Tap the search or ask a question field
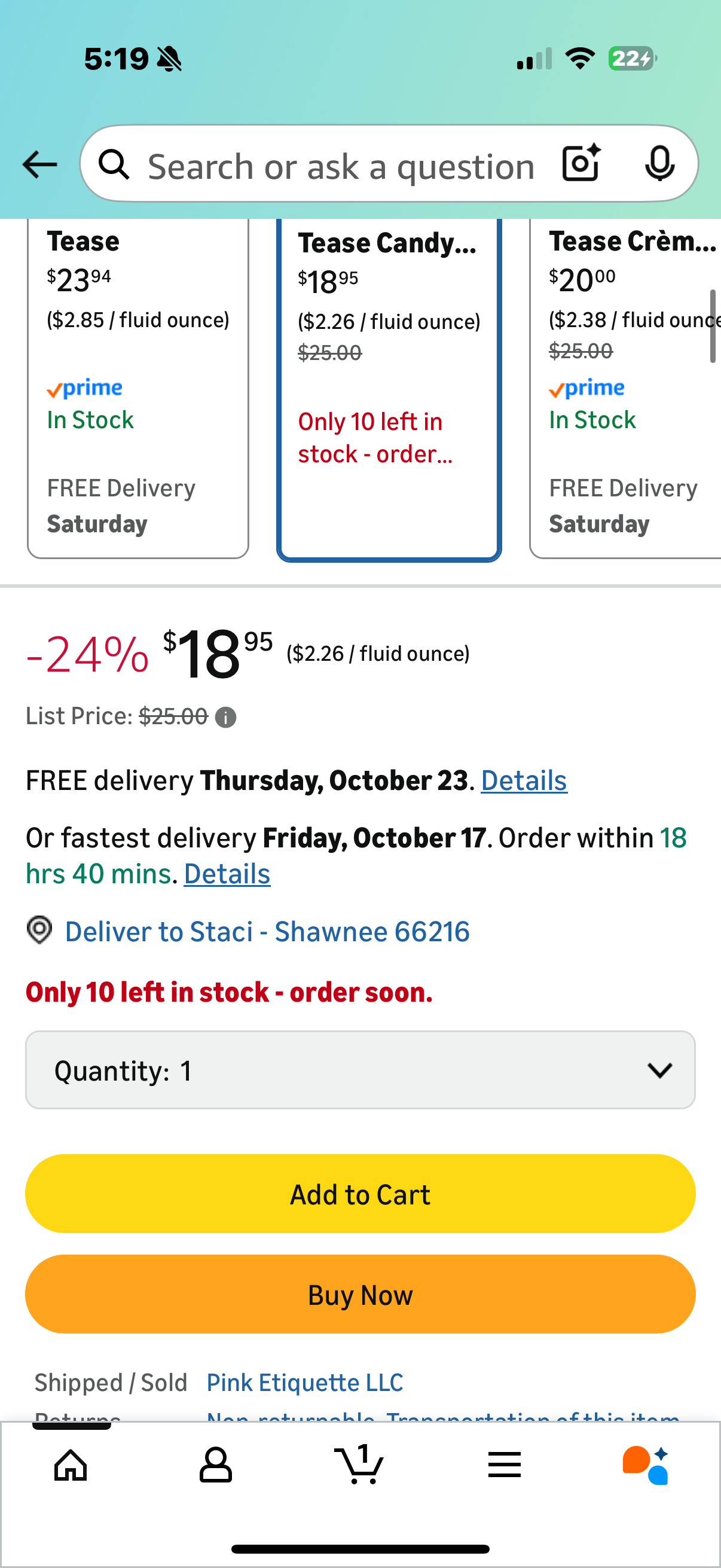The height and width of the screenshot is (1568, 721). coord(341,166)
